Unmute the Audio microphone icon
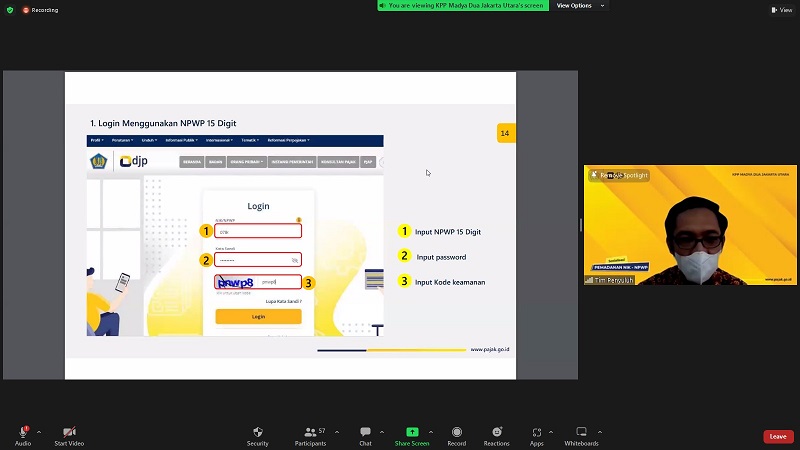The height and width of the screenshot is (450, 800). (22, 432)
